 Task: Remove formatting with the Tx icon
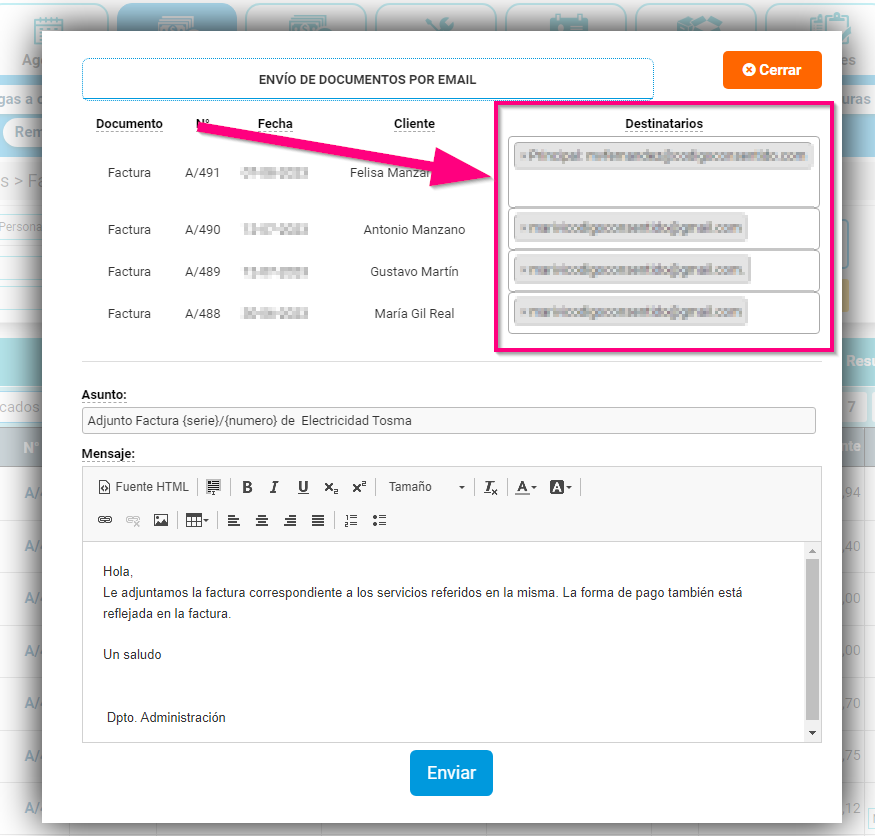point(490,487)
